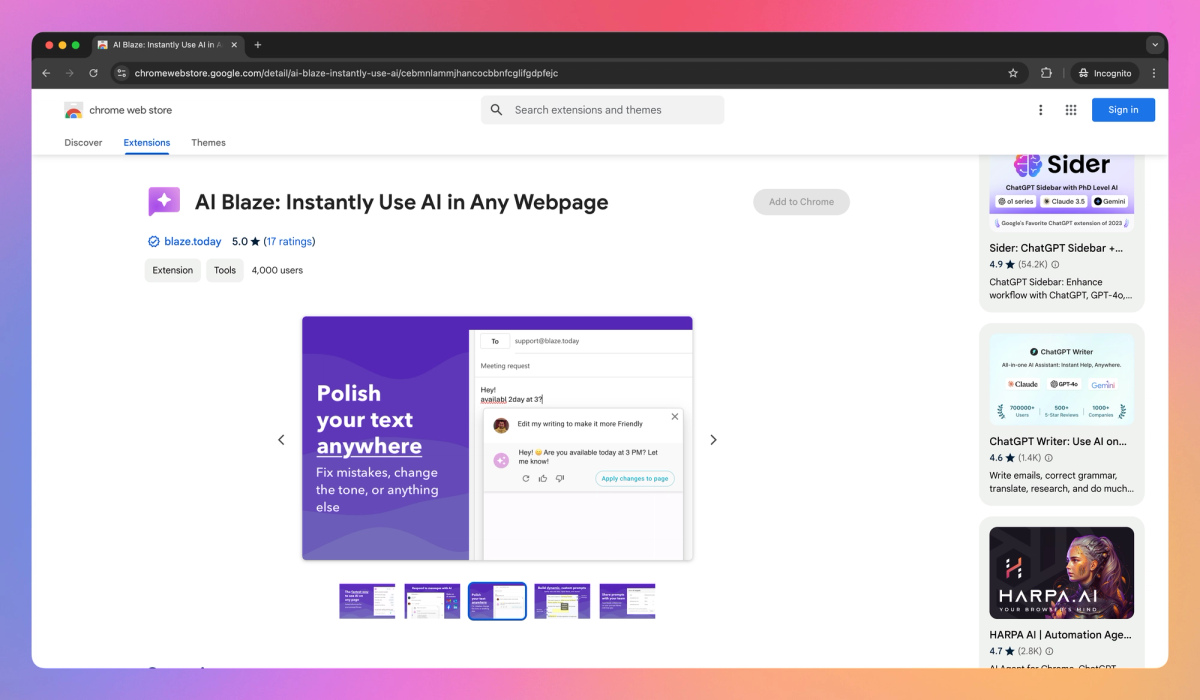Click the Extension category chip
Screen dimensions: 1200x700
[173, 270]
